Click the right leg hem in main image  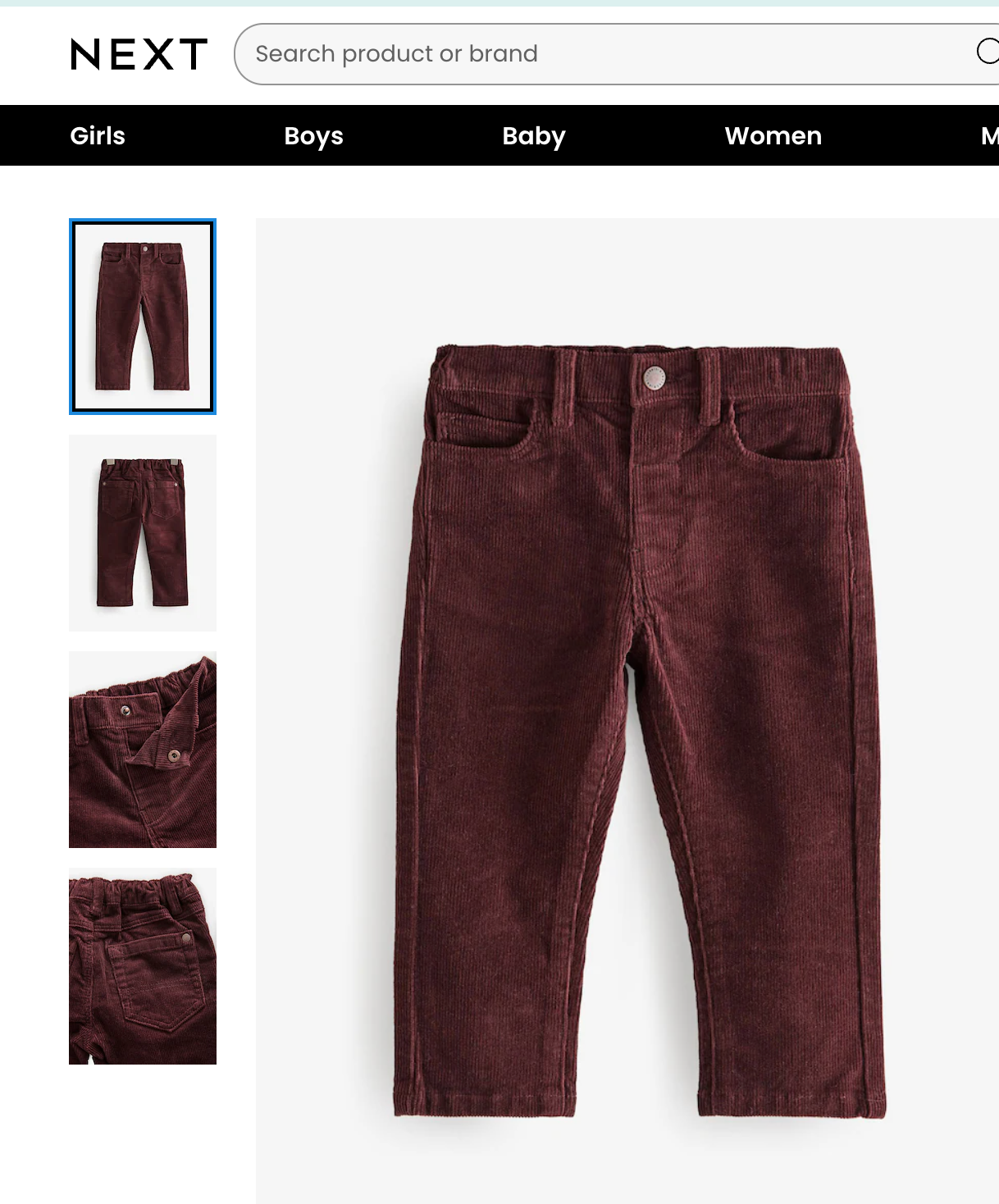[792, 1101]
